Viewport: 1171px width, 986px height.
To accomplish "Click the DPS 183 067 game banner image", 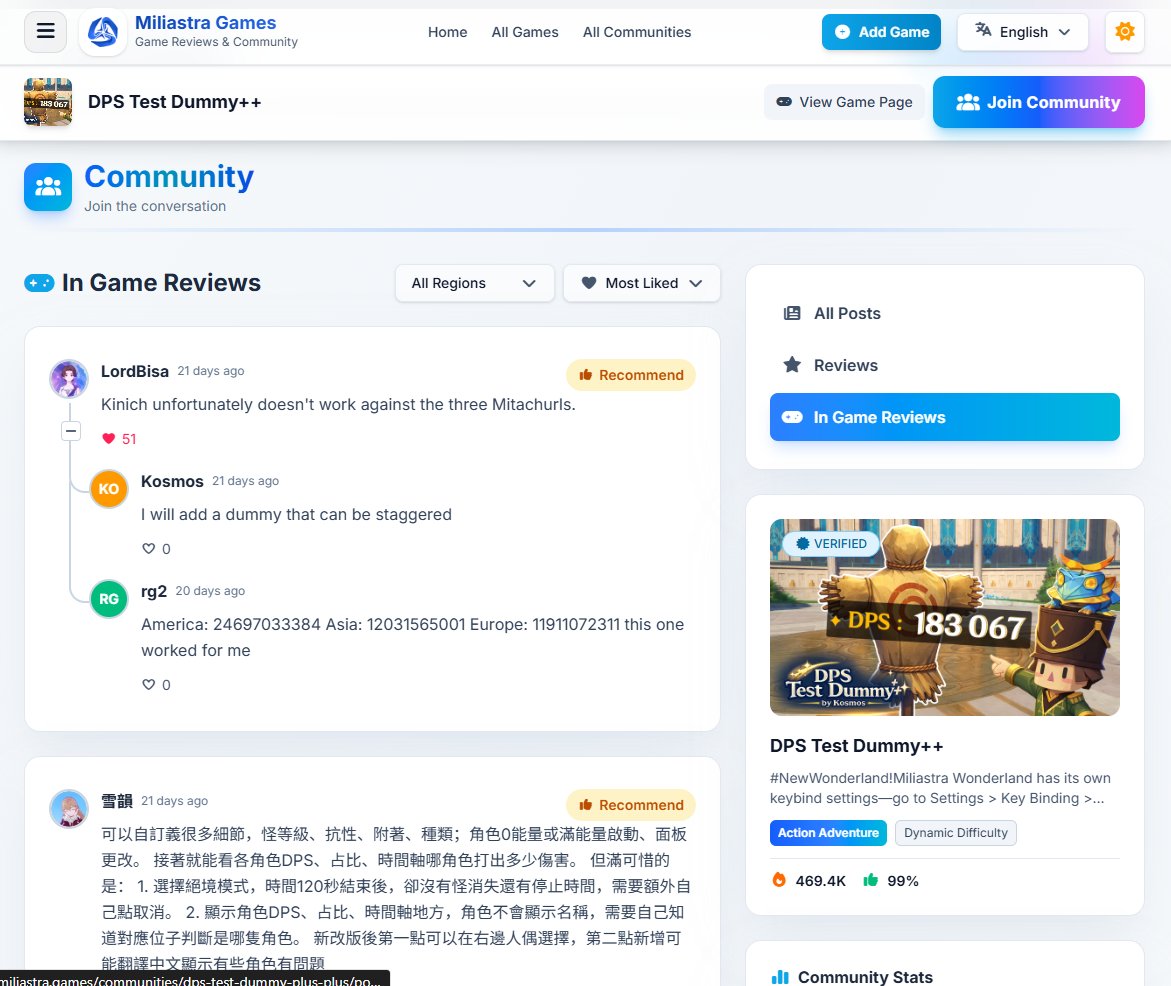I will (x=945, y=617).
